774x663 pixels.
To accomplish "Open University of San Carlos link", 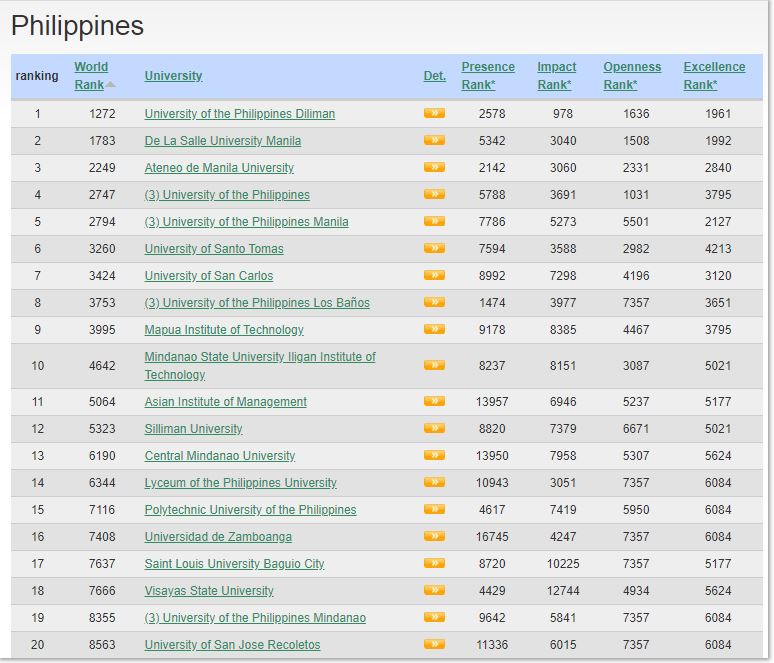I will (209, 275).
